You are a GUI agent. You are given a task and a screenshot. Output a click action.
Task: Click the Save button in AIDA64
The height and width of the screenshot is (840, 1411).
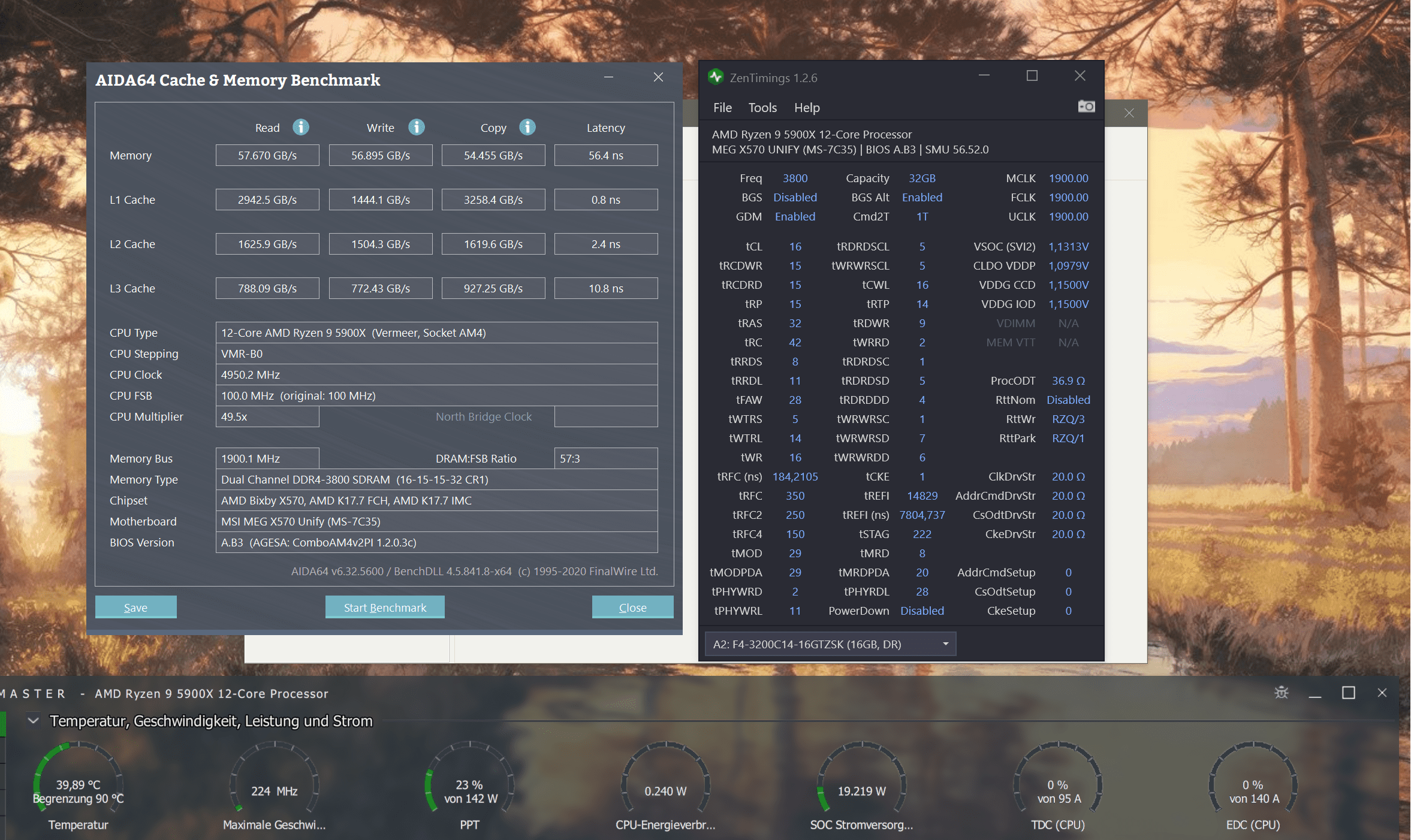click(x=135, y=607)
